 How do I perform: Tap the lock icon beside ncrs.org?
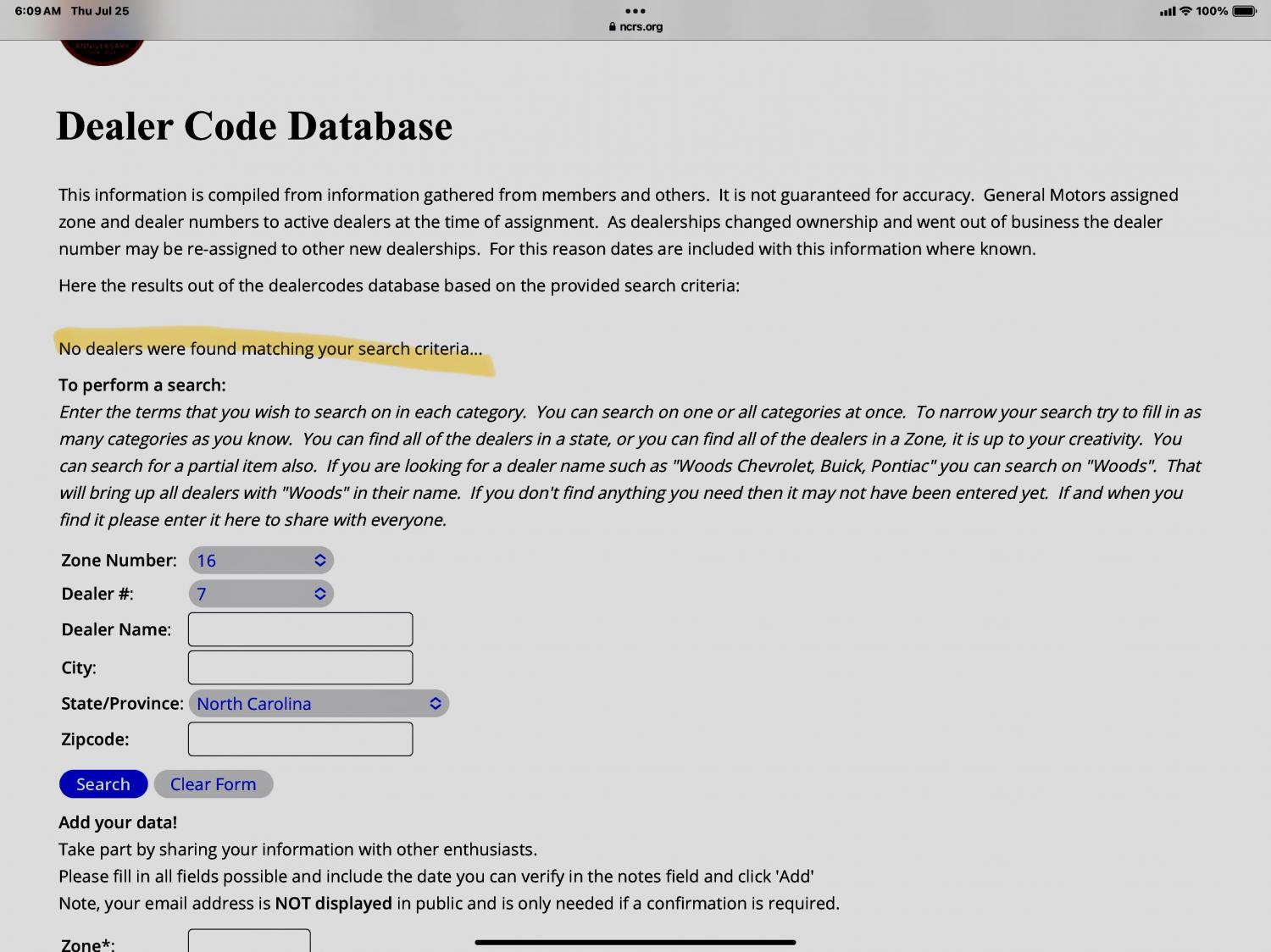[612, 26]
